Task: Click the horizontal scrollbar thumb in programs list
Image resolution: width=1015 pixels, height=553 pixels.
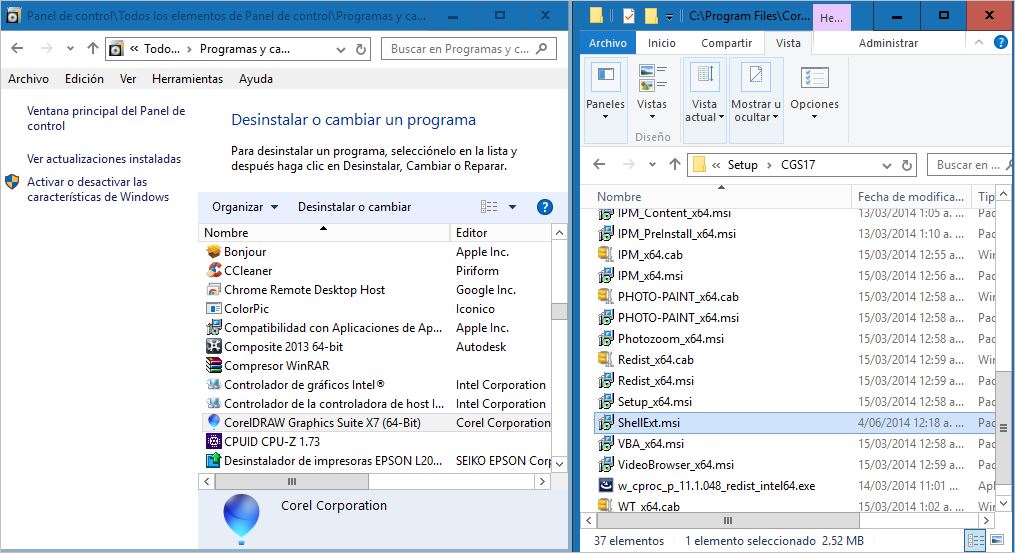Action: coord(291,482)
